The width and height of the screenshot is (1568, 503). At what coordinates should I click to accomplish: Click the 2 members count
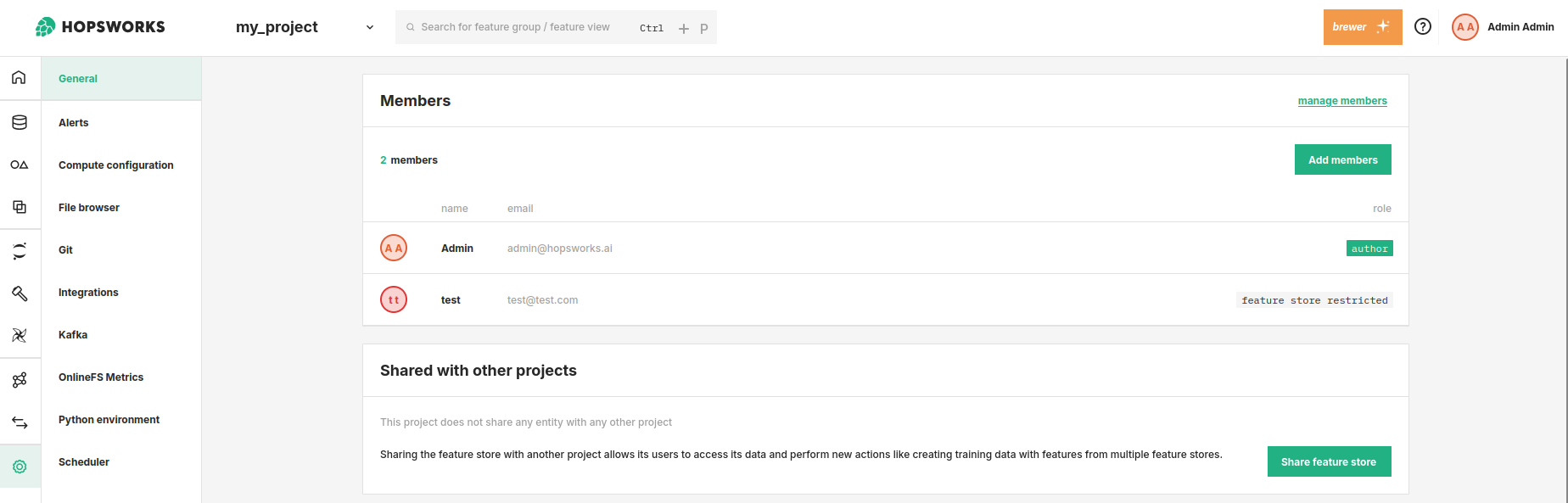pyautogui.click(x=409, y=160)
